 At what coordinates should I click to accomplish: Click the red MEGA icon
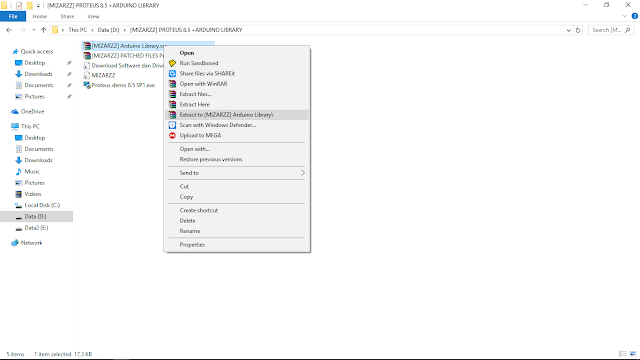point(172,136)
